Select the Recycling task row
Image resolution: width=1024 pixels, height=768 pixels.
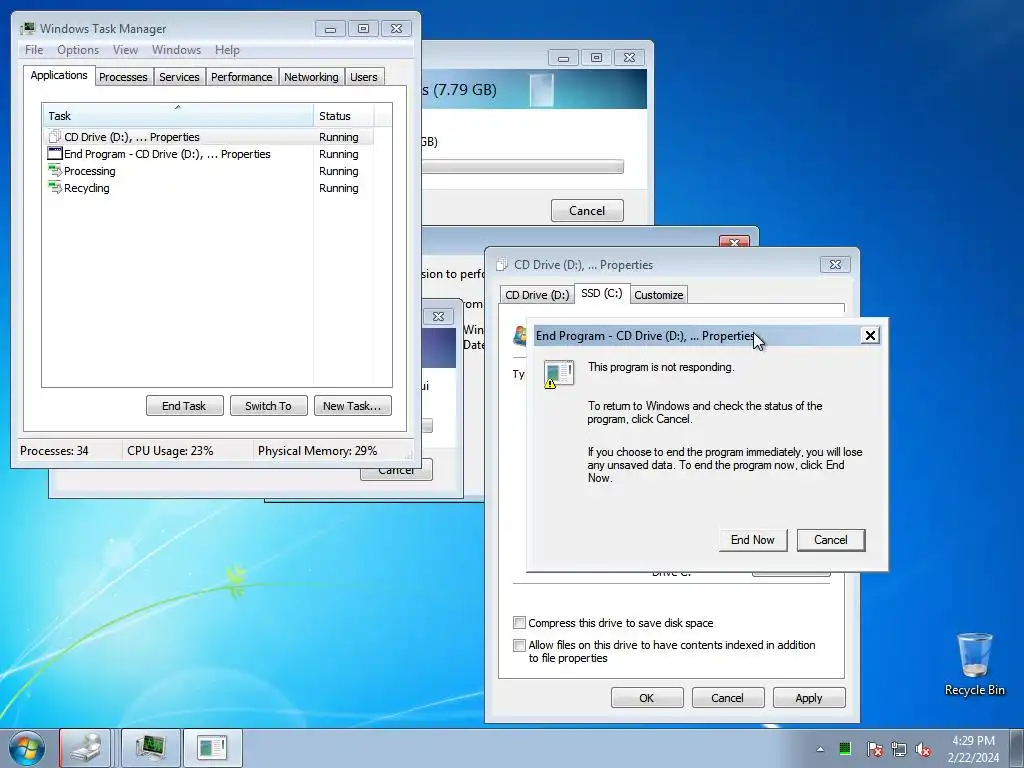209,187
